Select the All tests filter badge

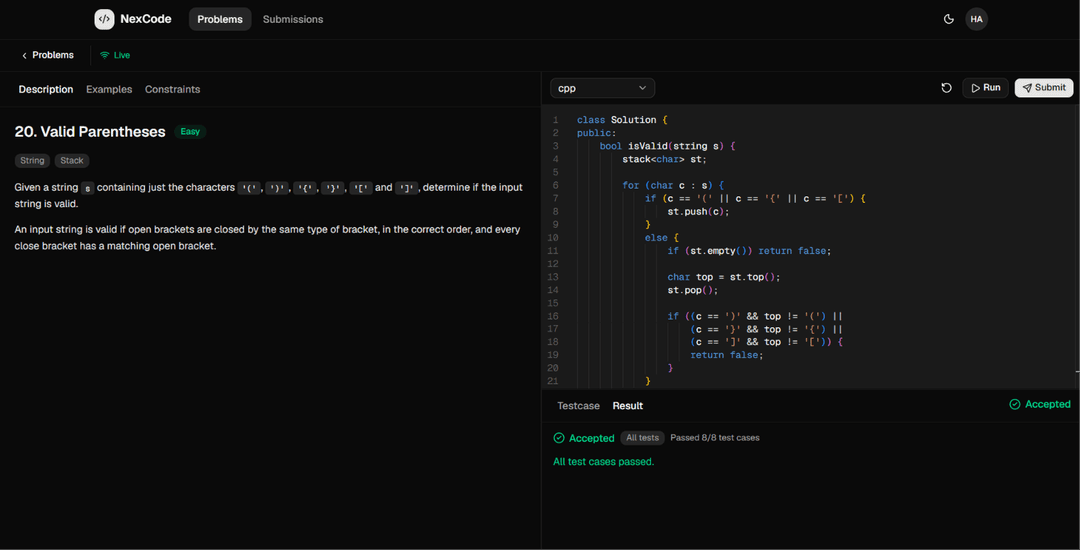point(643,438)
